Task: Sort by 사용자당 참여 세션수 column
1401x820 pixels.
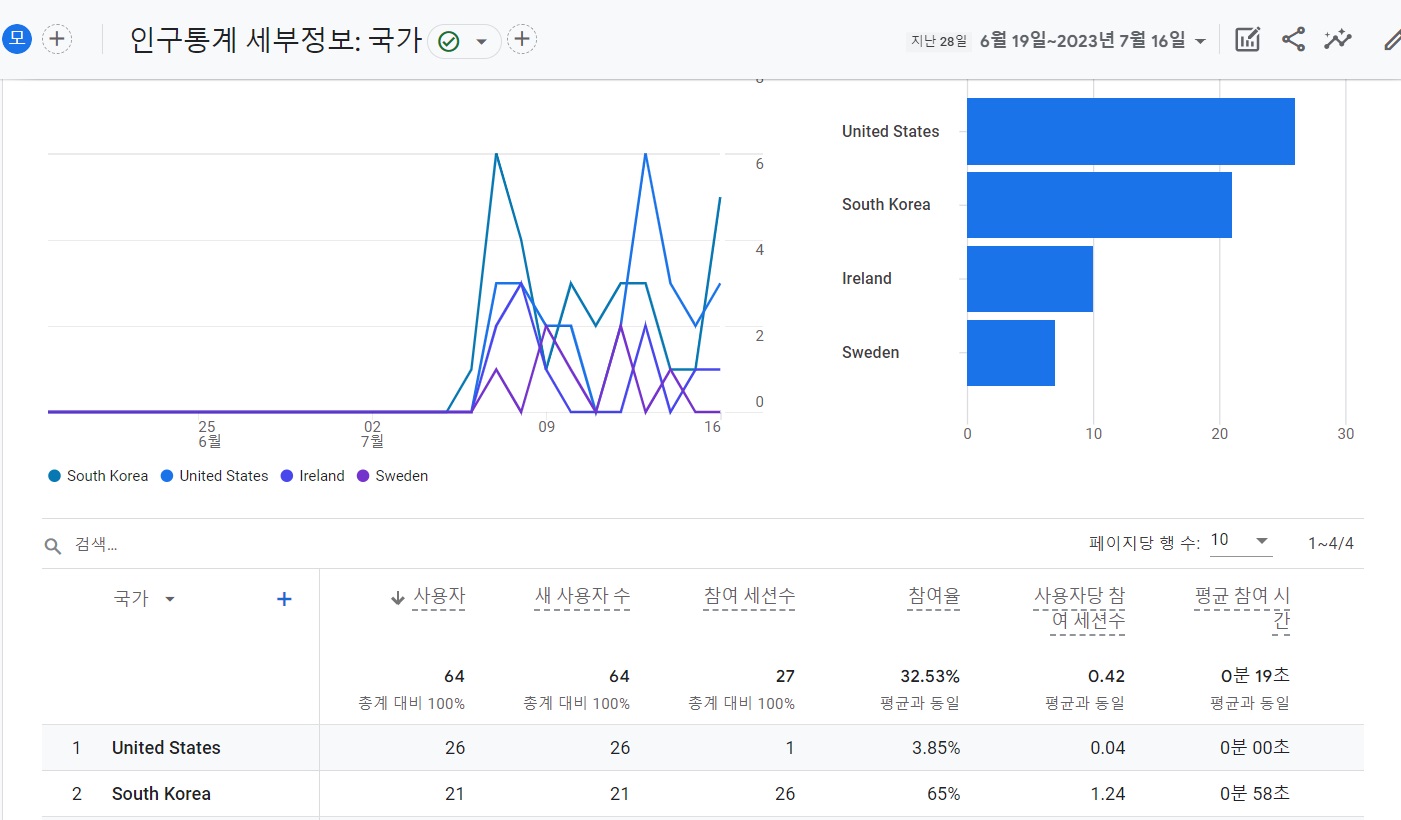Action: pyautogui.click(x=1079, y=609)
